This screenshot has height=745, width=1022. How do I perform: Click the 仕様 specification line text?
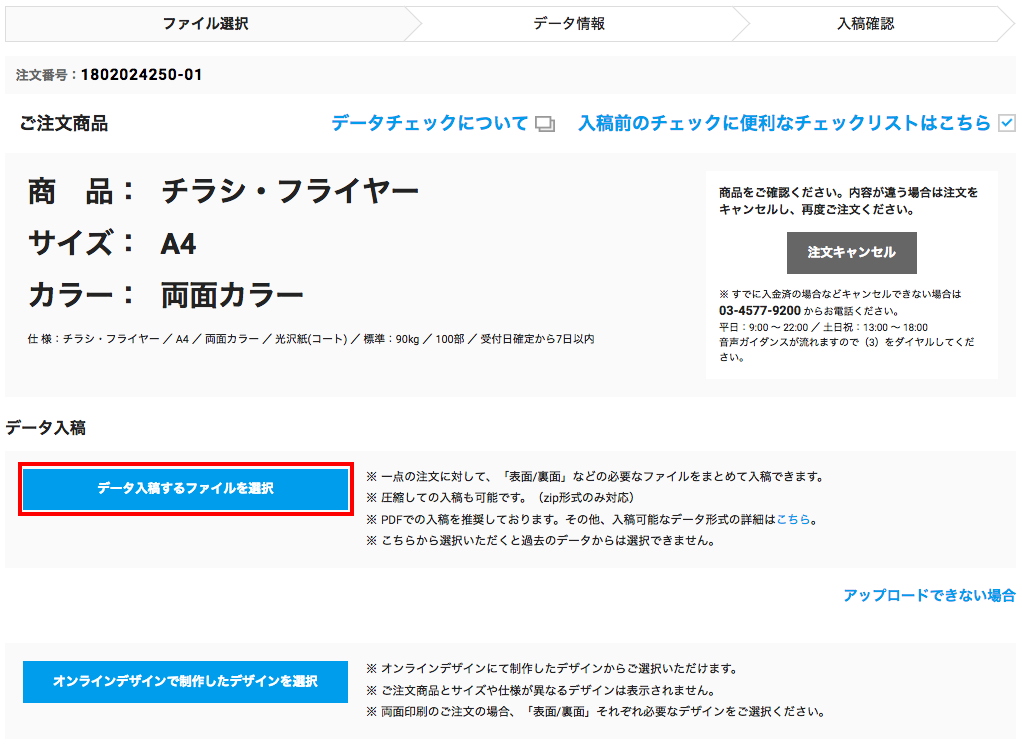[310, 339]
